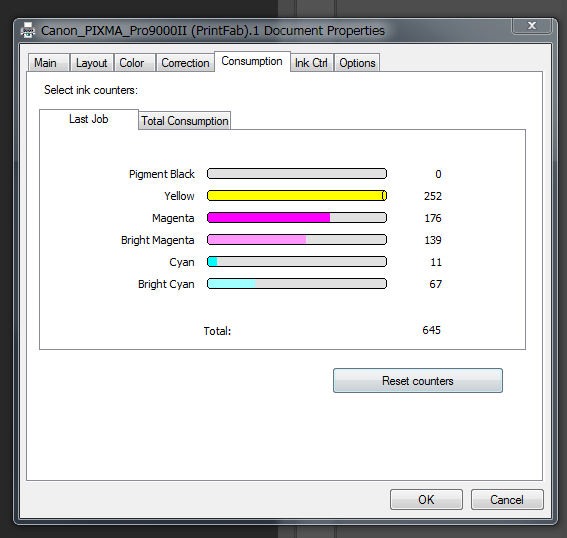567x538 pixels.
Task: Open the Main tab
Action: (x=48, y=63)
